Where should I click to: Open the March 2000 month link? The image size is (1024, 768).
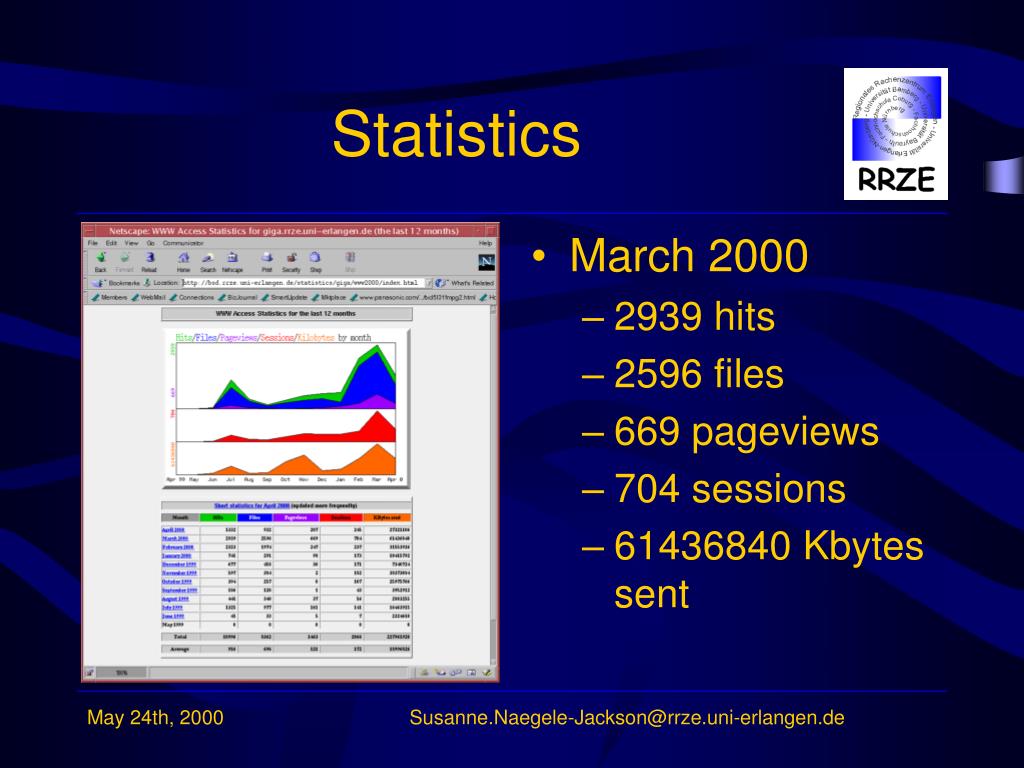(x=174, y=538)
